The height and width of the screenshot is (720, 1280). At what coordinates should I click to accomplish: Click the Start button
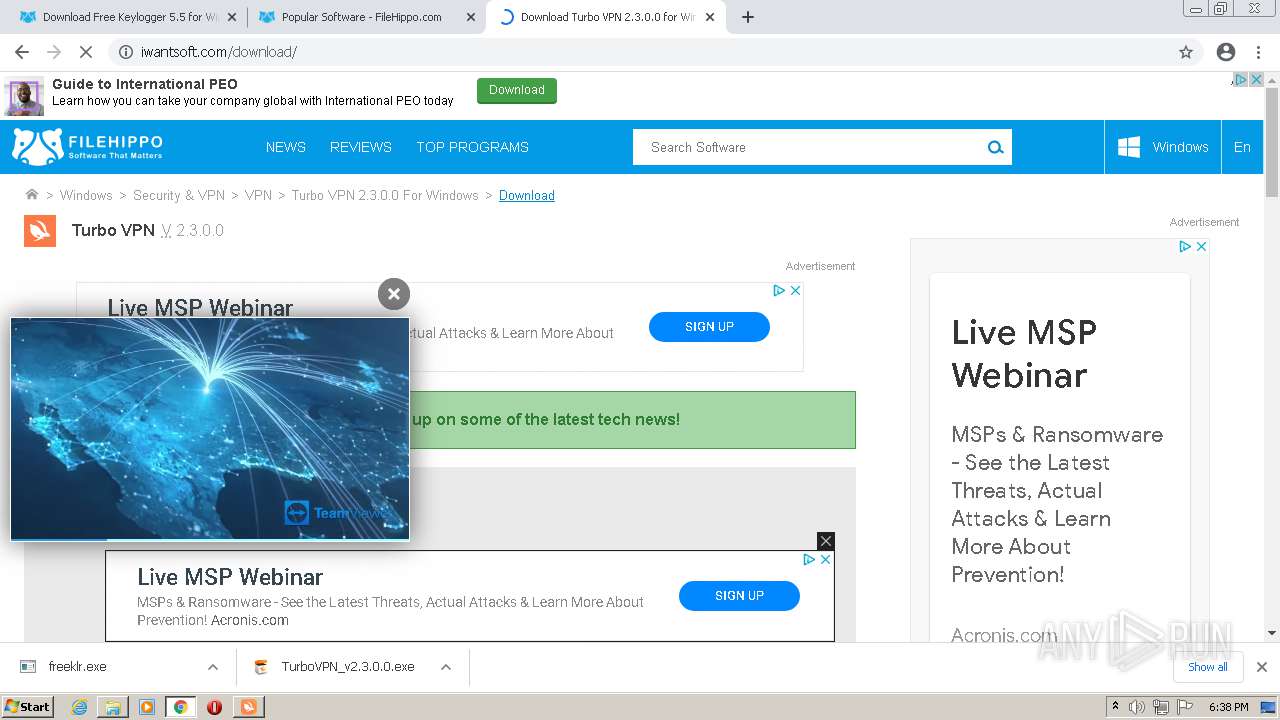pyautogui.click(x=27, y=707)
